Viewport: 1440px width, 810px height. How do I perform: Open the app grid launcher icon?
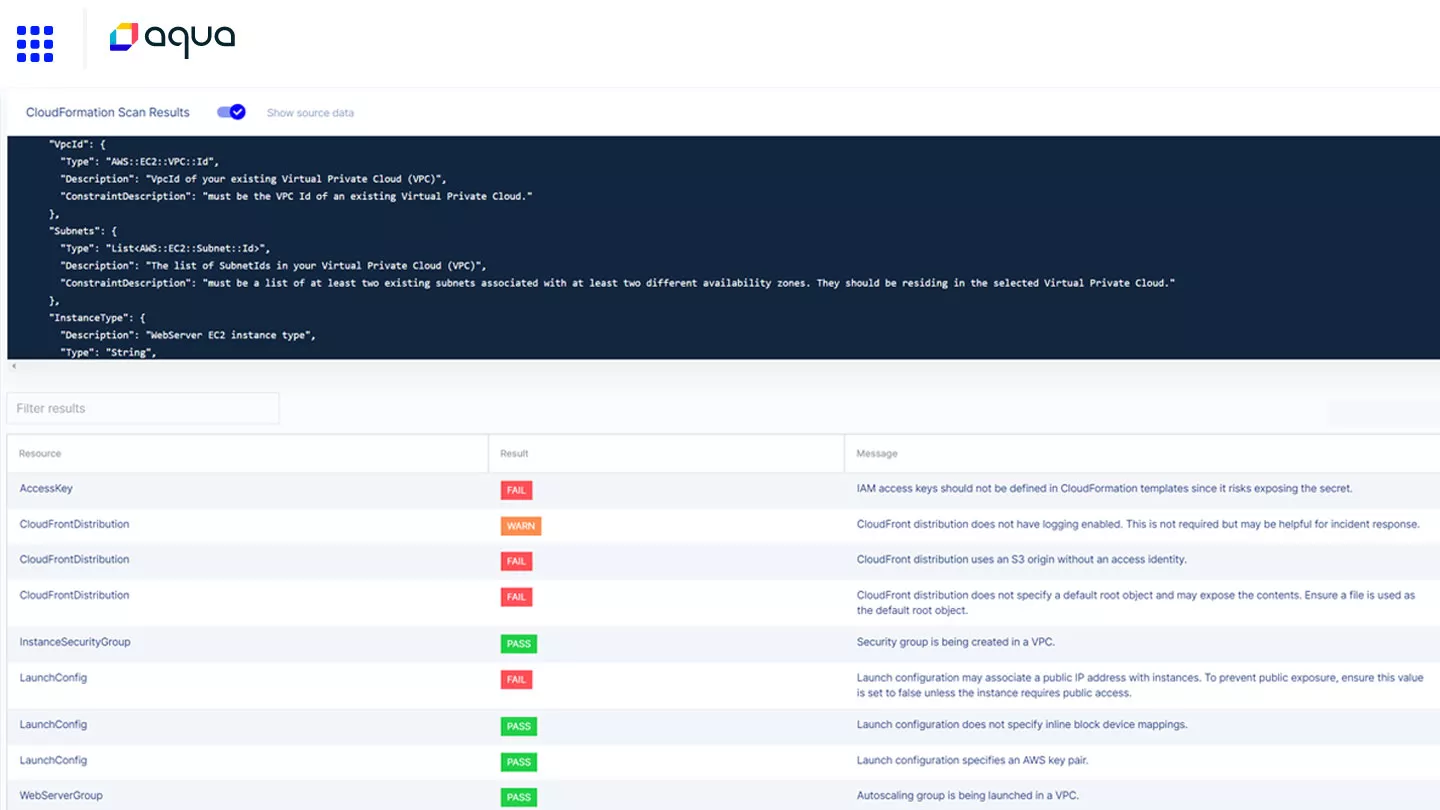tap(35, 43)
